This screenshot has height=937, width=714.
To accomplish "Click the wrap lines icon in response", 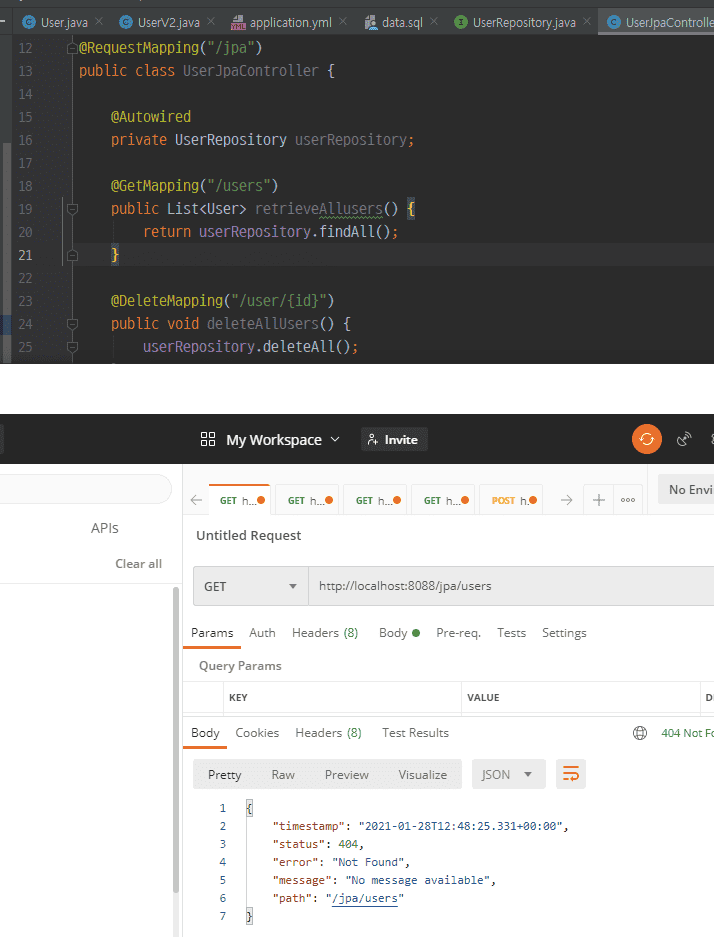I will click(x=571, y=774).
